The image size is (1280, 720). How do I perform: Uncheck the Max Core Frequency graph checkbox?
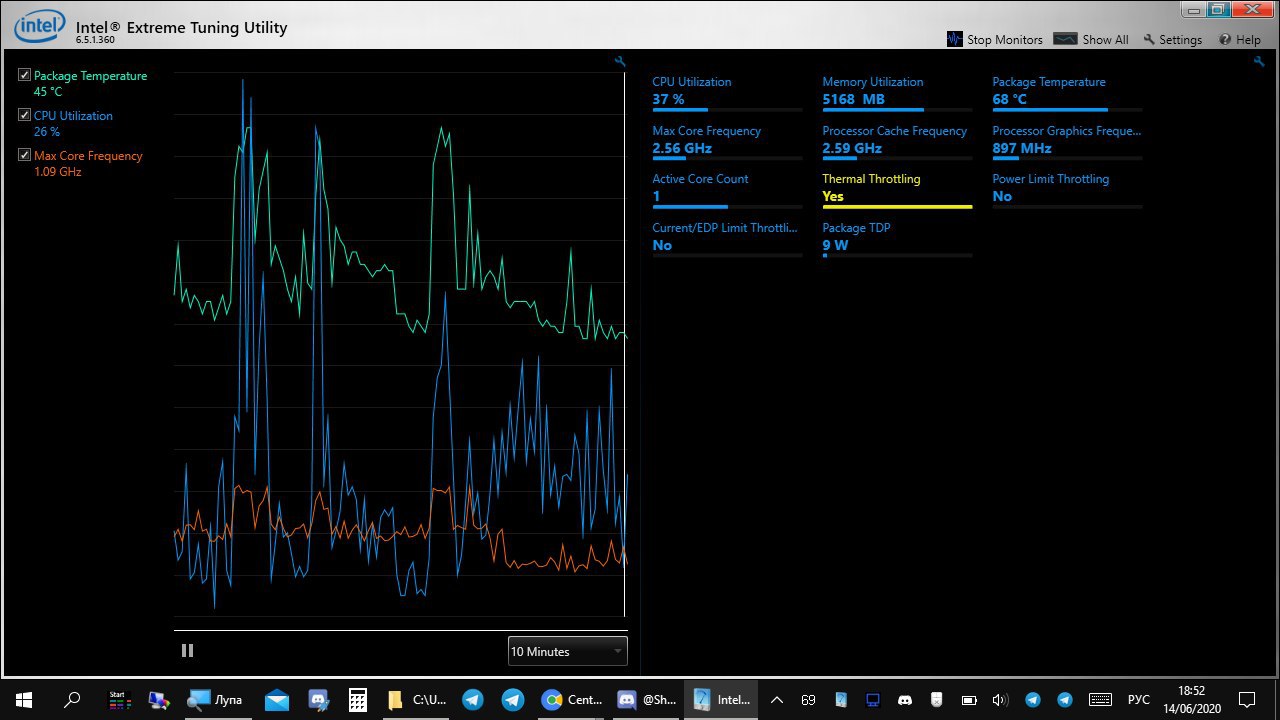[x=25, y=155]
